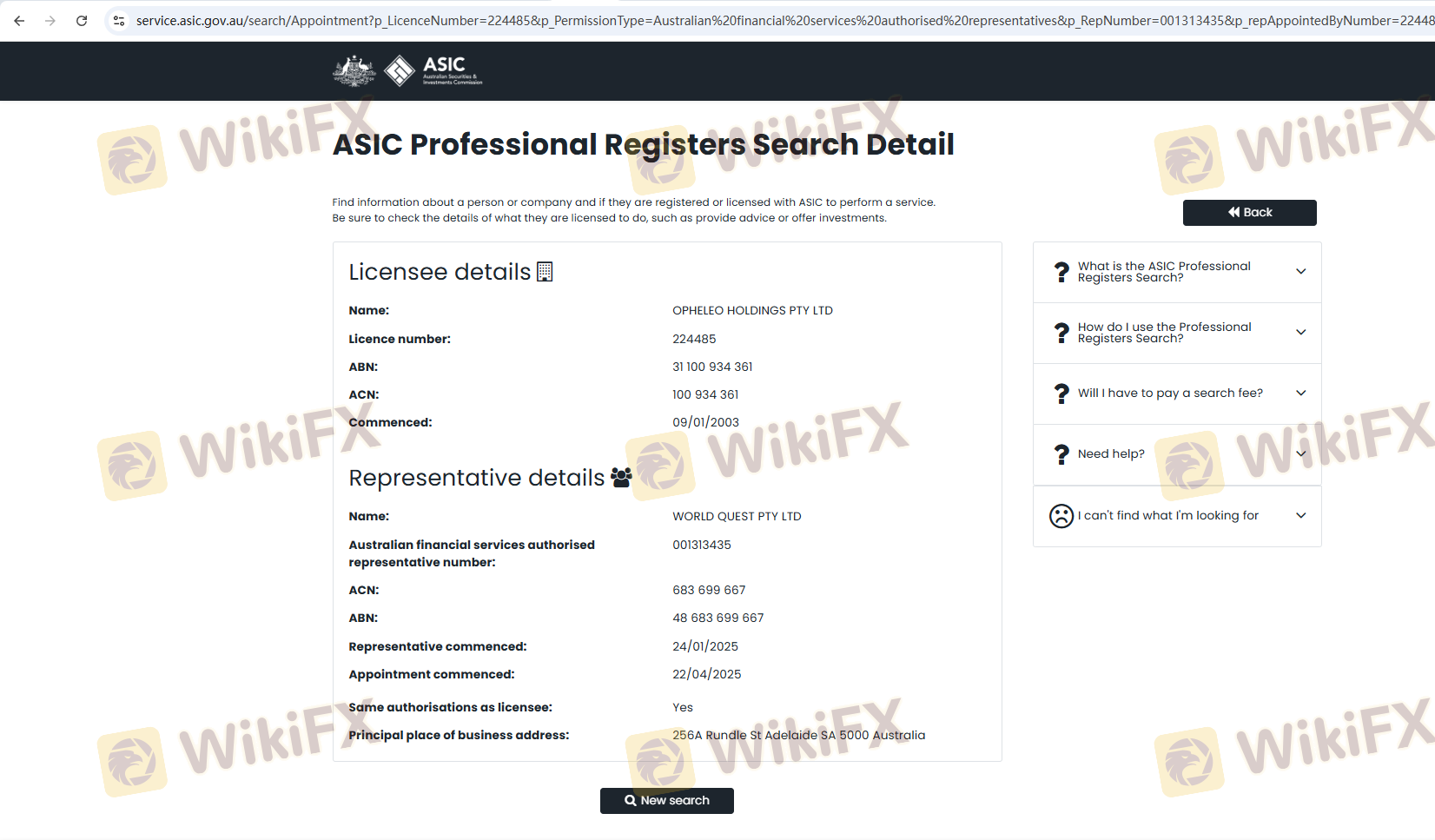Click the WORLD QUEST PTY LTD name text

coord(737,516)
